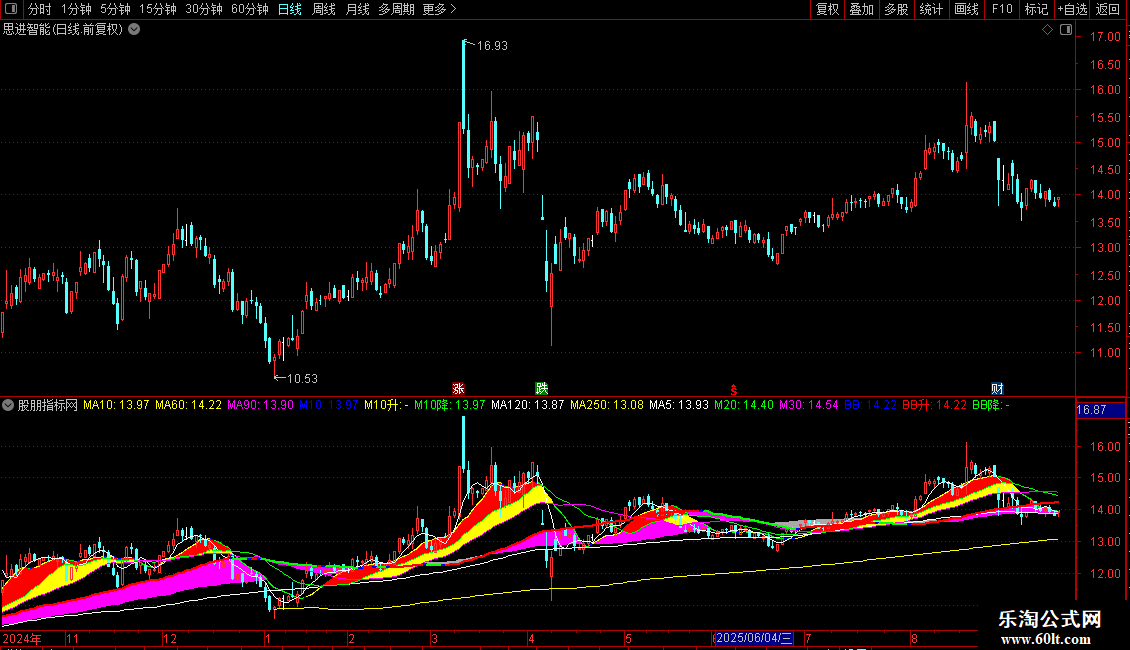Click the 16.87 cursor price box
Screen dimensions: 1130x650
point(1100,410)
